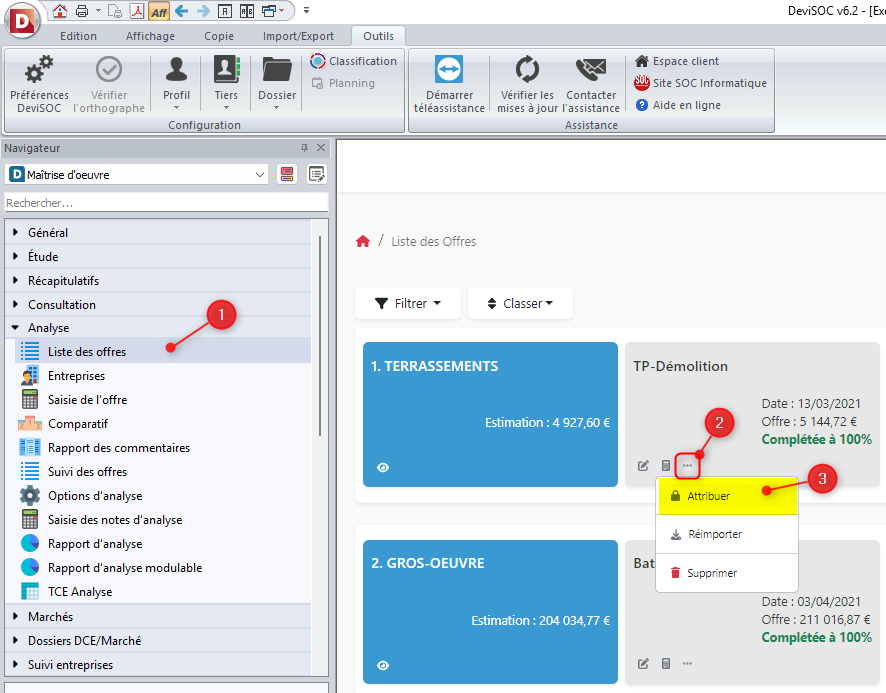886x693 pixels.
Task: Expand the Marchés section in navigator
Action: click(x=50, y=617)
